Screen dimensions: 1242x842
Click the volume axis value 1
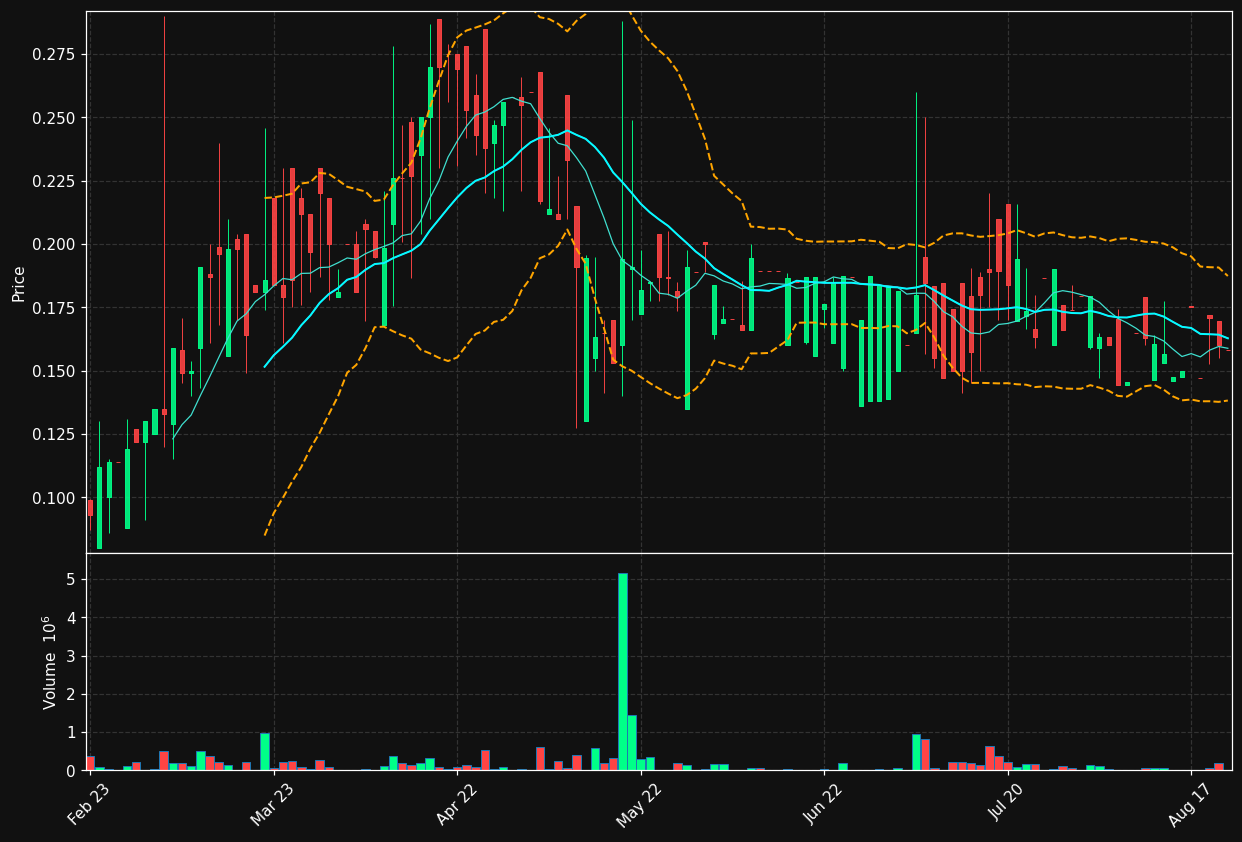coord(72,733)
